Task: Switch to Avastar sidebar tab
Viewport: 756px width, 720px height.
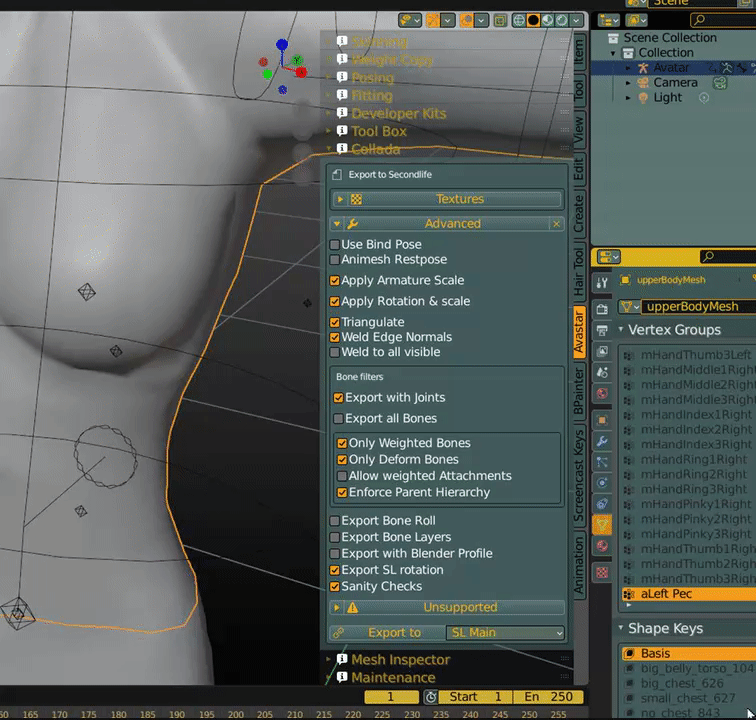Action: [580, 332]
